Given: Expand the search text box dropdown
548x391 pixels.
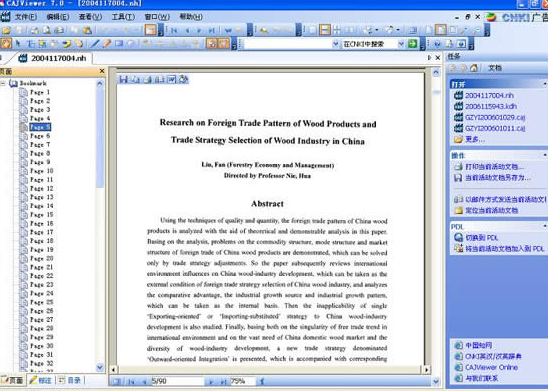Looking at the screenshot, I should pos(336,44).
